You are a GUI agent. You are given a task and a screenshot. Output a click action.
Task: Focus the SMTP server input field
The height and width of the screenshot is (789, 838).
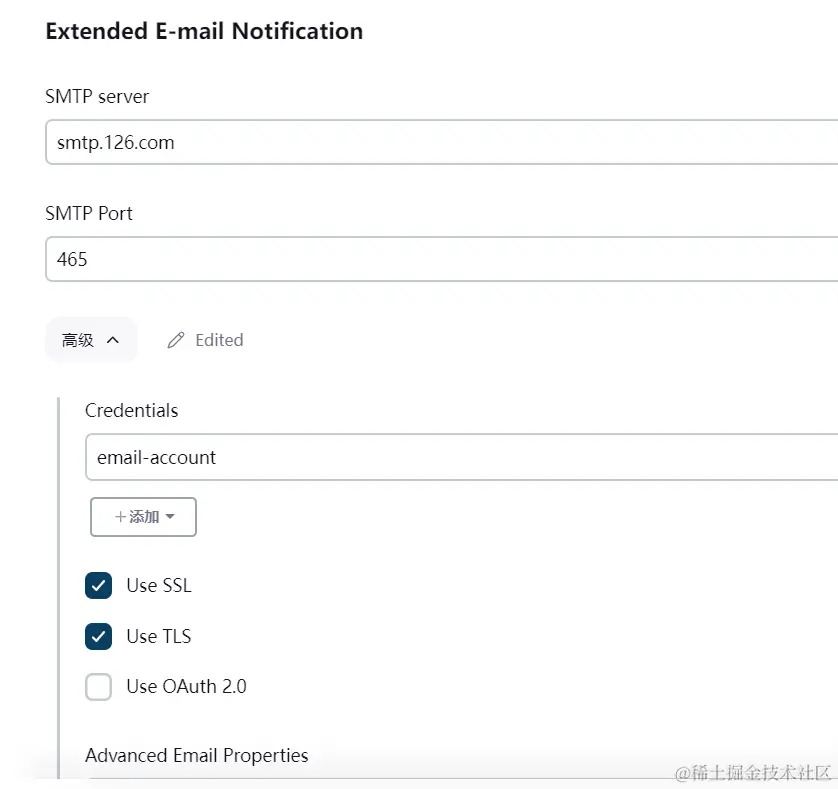point(440,142)
